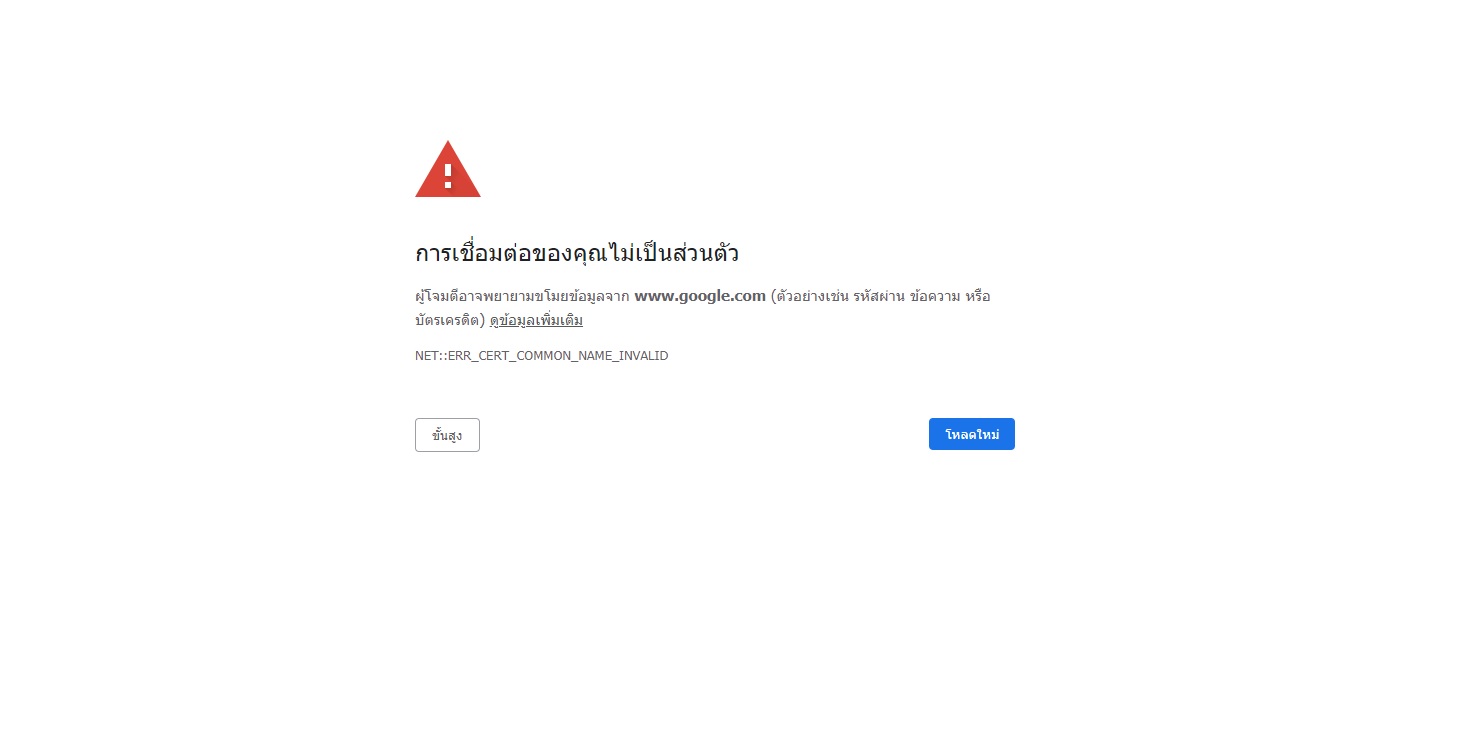Image resolution: width=1483 pixels, height=730 pixels.
Task: Click the word บัตรเครดิต in the warning text
Action: [x=450, y=321]
